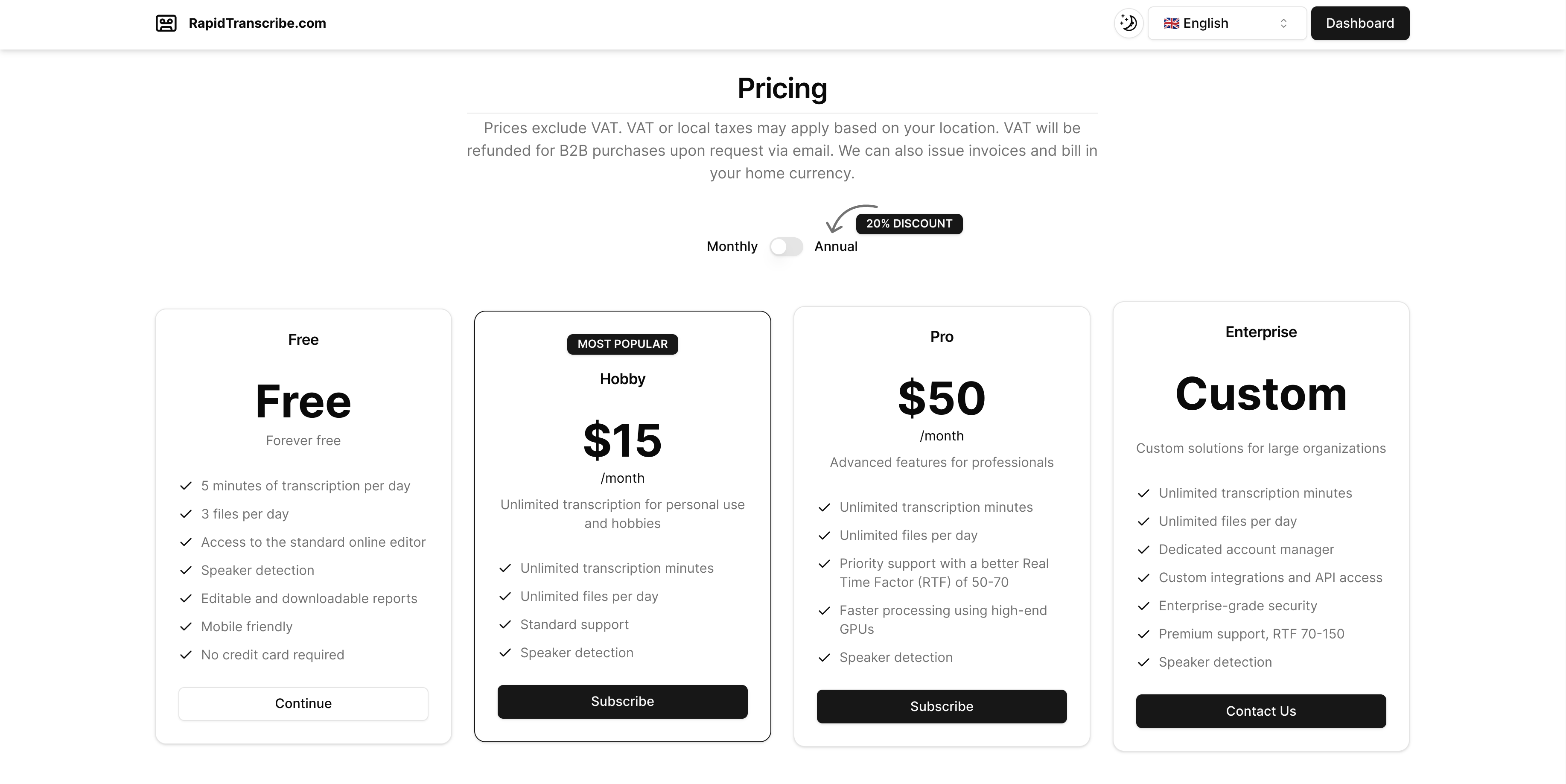Click Contact Us on Enterprise plan
The image size is (1566, 784).
tap(1261, 711)
